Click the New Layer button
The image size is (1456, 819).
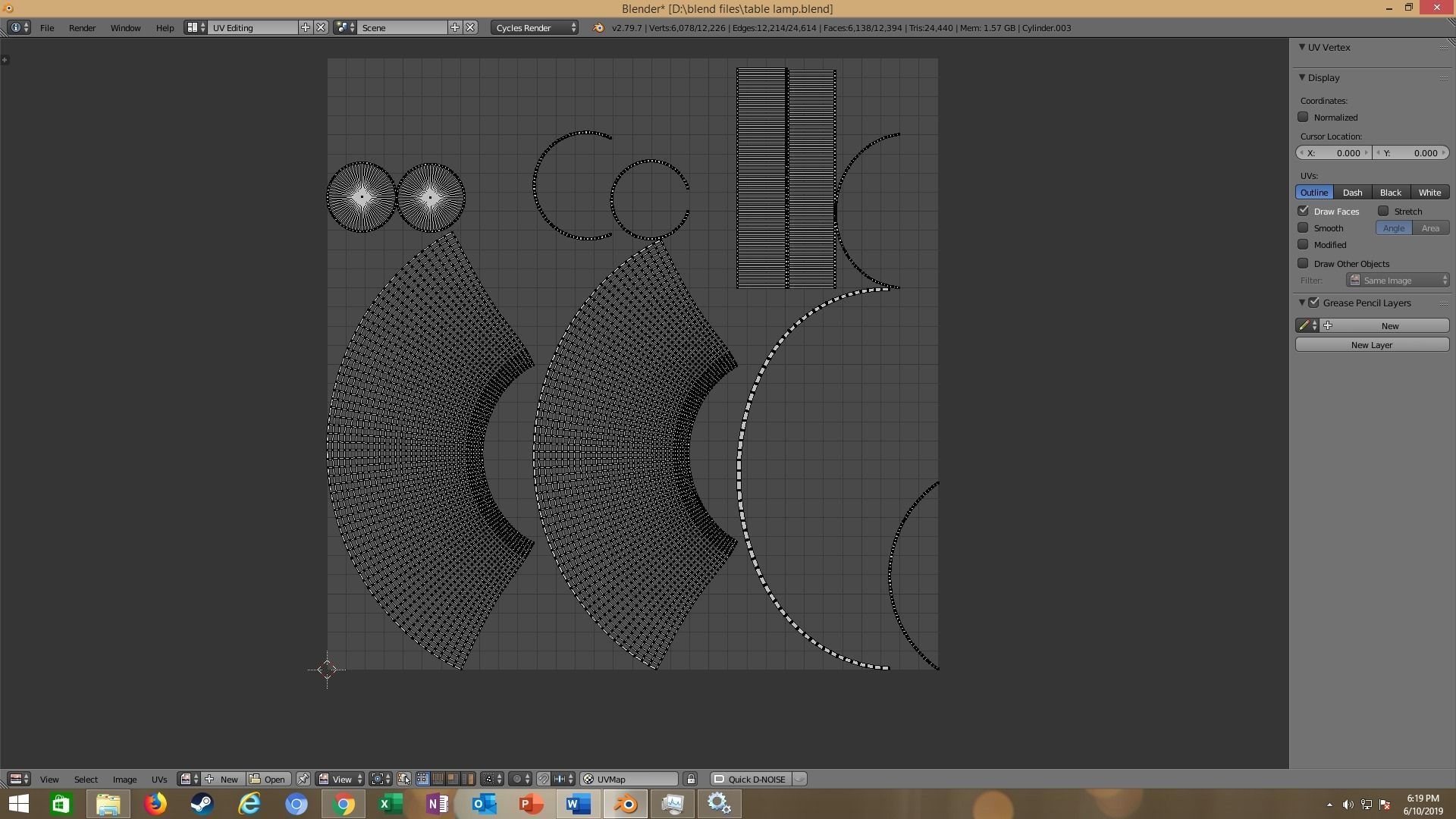(x=1371, y=345)
